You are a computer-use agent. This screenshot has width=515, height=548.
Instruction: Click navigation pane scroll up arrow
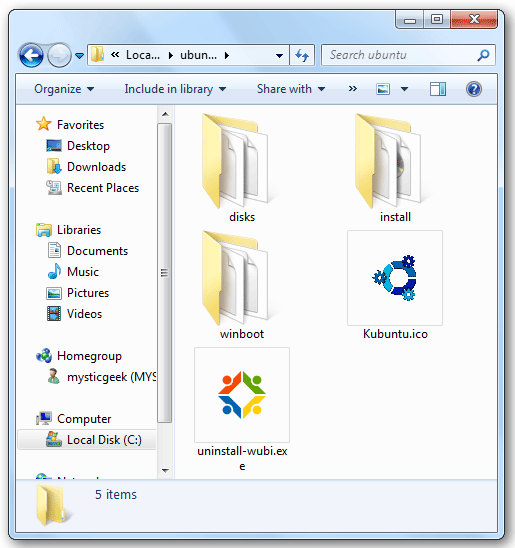pyautogui.click(x=165, y=114)
